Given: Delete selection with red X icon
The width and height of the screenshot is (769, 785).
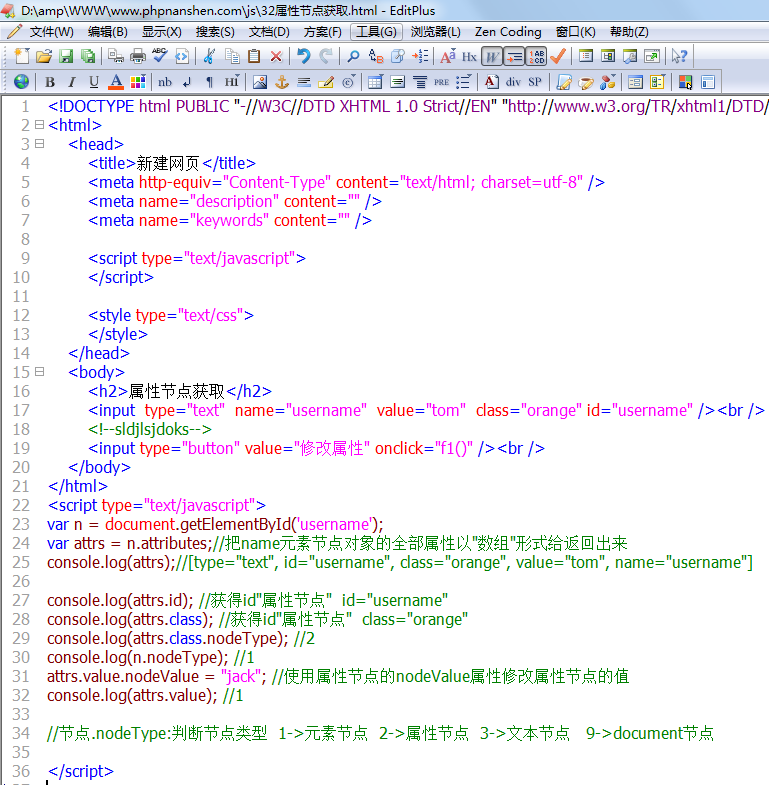Looking at the screenshot, I should tap(276, 56).
